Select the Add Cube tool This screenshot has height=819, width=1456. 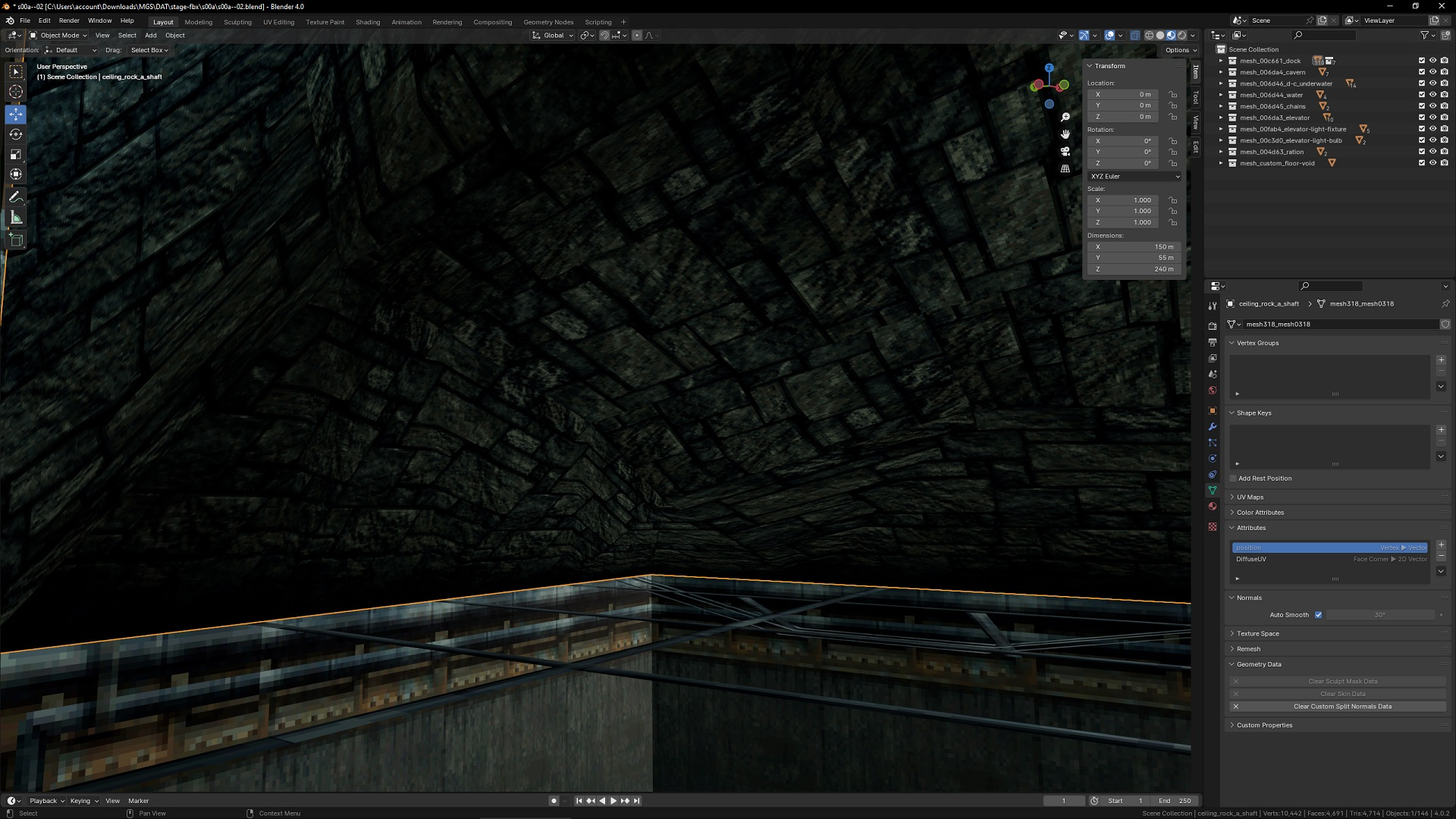(16, 240)
